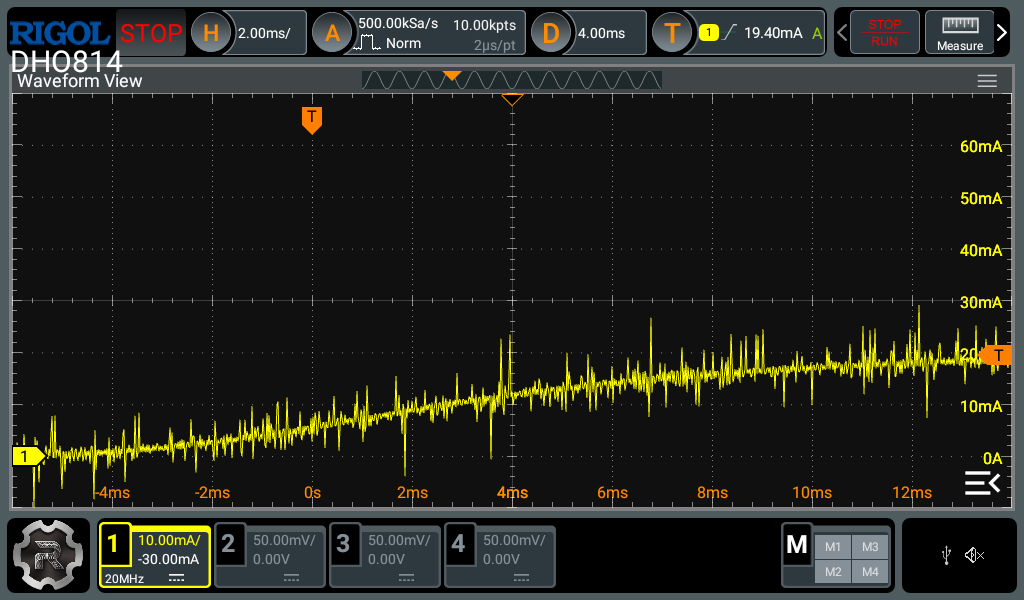Open trigger settings via T icon

click(672, 33)
